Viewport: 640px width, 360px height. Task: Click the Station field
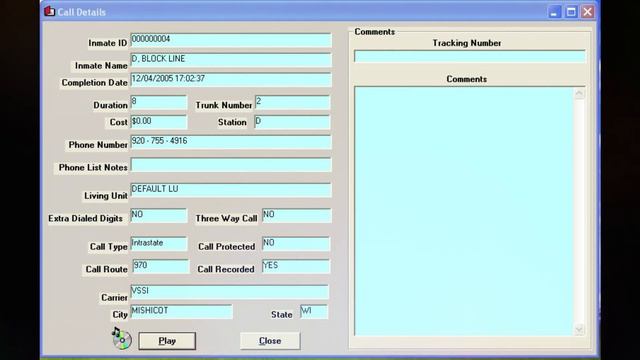point(292,122)
